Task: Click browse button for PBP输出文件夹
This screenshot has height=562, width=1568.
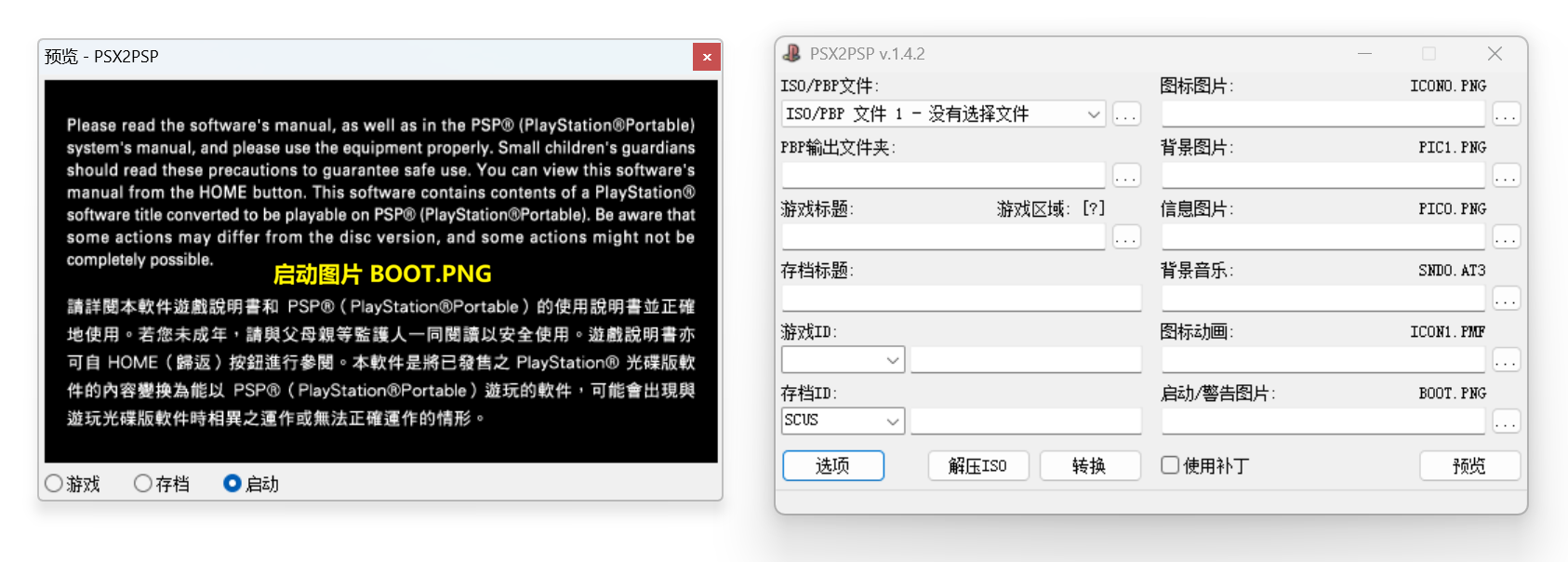Action: point(1126,176)
